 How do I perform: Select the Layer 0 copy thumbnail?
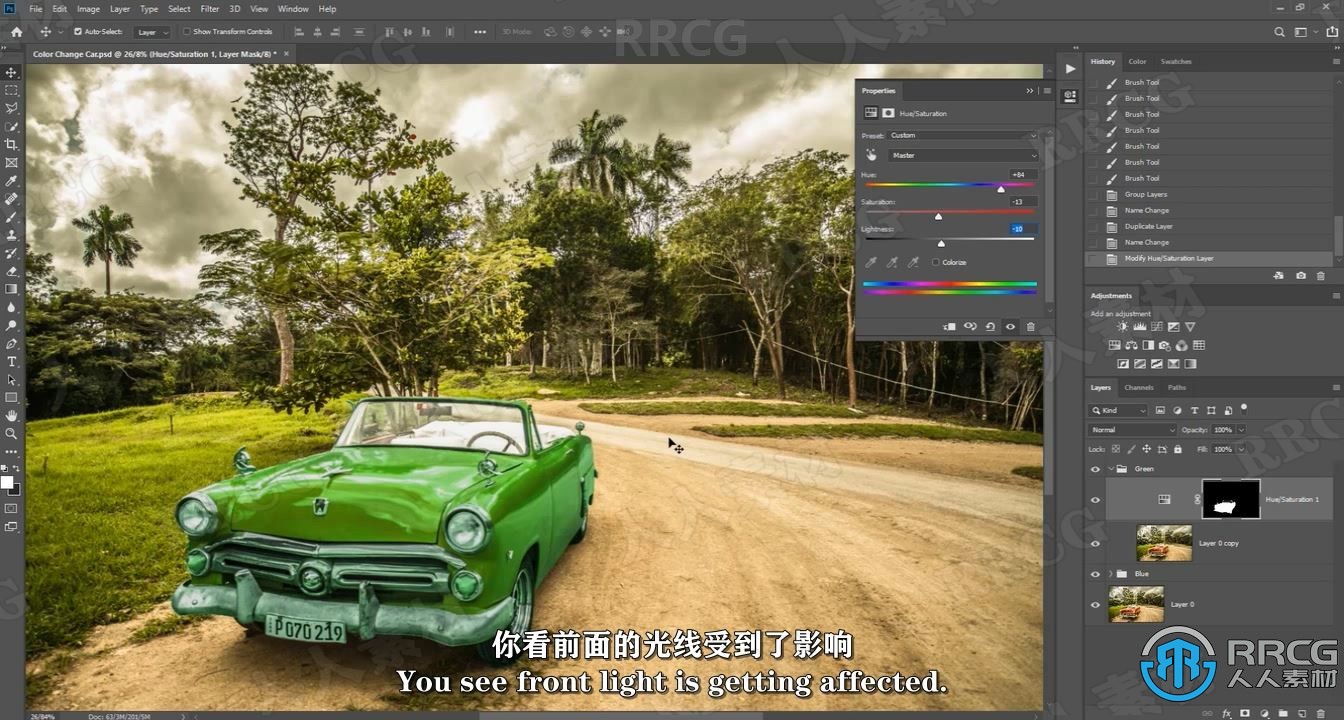click(x=1164, y=543)
